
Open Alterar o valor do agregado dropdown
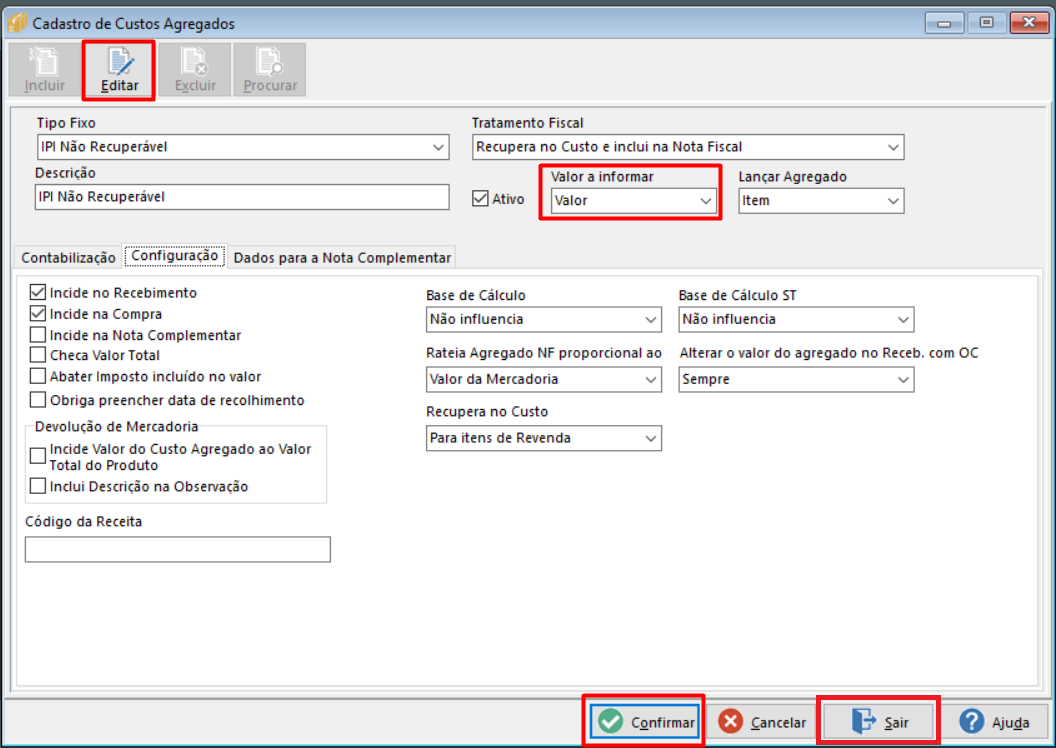click(796, 379)
